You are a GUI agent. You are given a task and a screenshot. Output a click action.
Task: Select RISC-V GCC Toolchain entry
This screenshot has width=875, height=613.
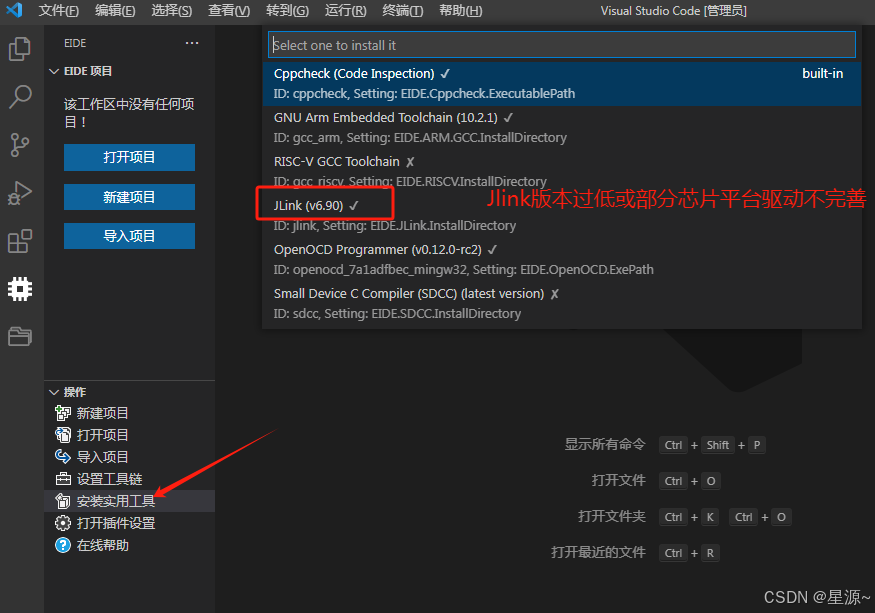[x=562, y=172]
